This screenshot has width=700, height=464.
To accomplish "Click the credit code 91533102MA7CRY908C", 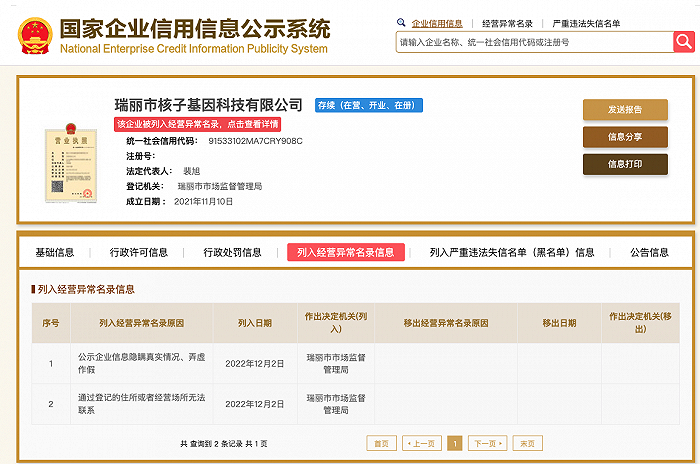I will tap(255, 141).
